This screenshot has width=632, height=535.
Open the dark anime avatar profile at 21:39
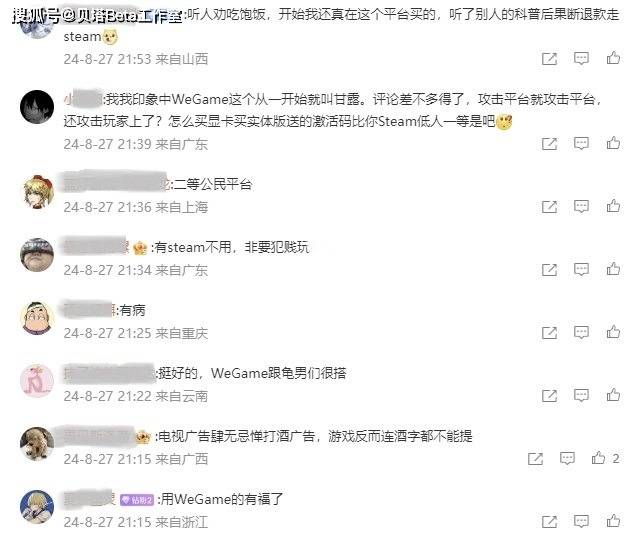(x=37, y=106)
